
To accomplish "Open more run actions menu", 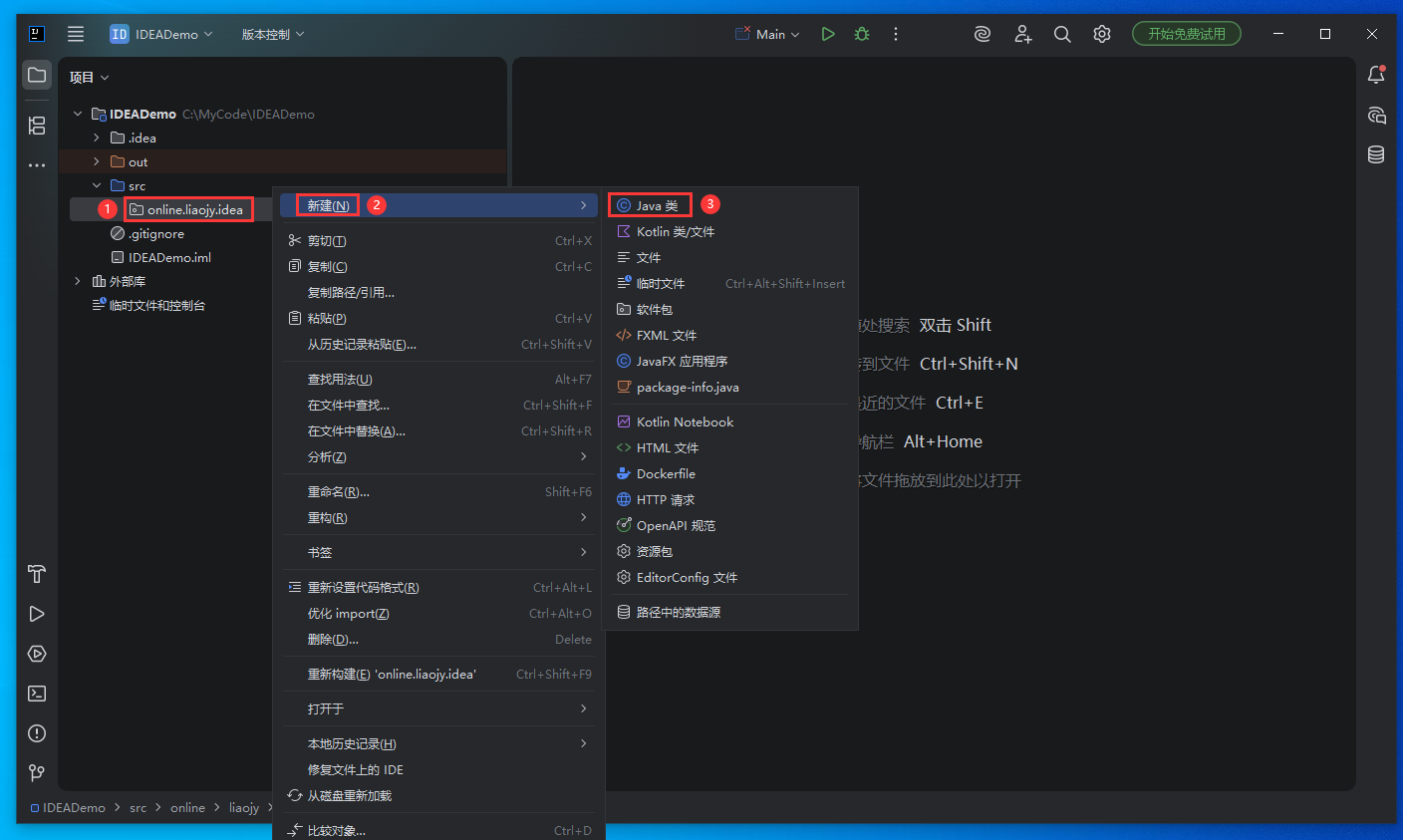I will pos(896,34).
